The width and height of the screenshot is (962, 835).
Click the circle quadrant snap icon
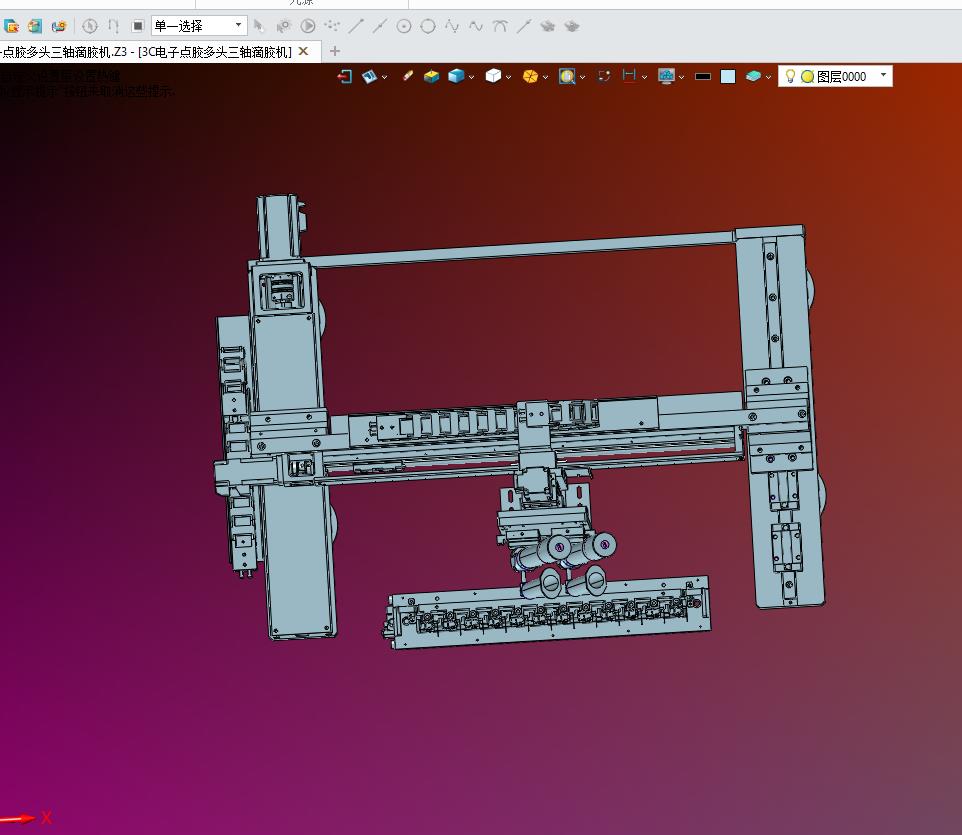tap(428, 26)
